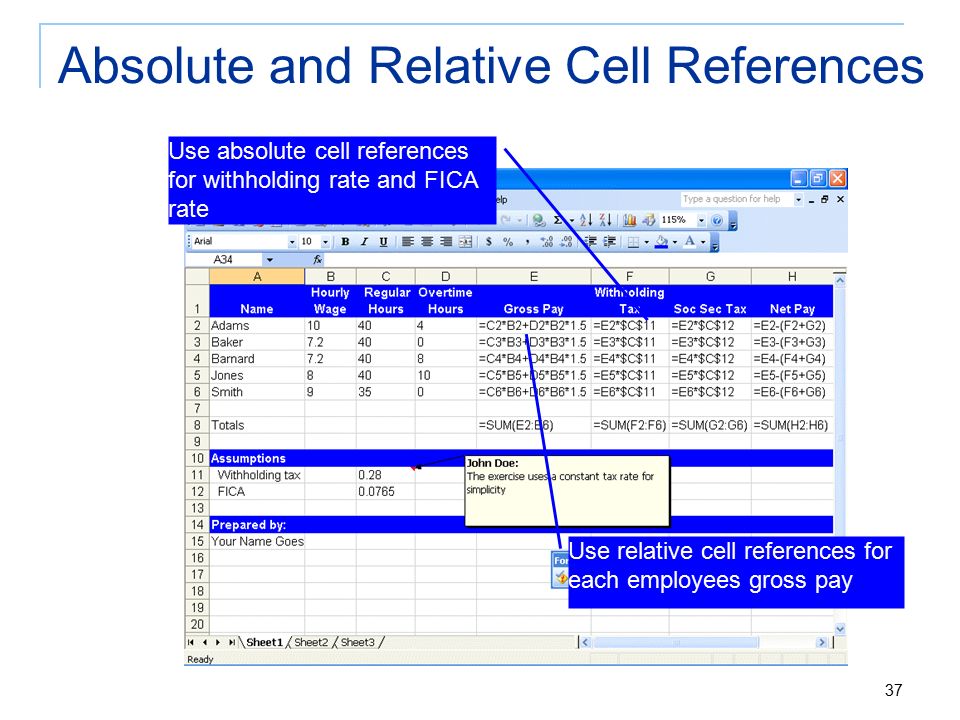Open Zoom 115% dropdown

(702, 220)
